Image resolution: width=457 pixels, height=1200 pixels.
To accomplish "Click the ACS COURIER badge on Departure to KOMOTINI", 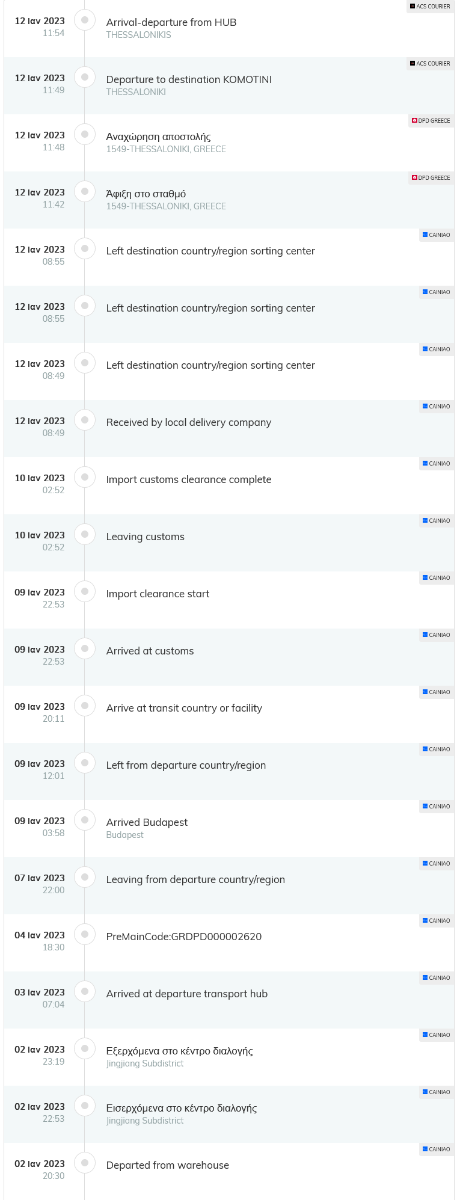I will click(430, 63).
